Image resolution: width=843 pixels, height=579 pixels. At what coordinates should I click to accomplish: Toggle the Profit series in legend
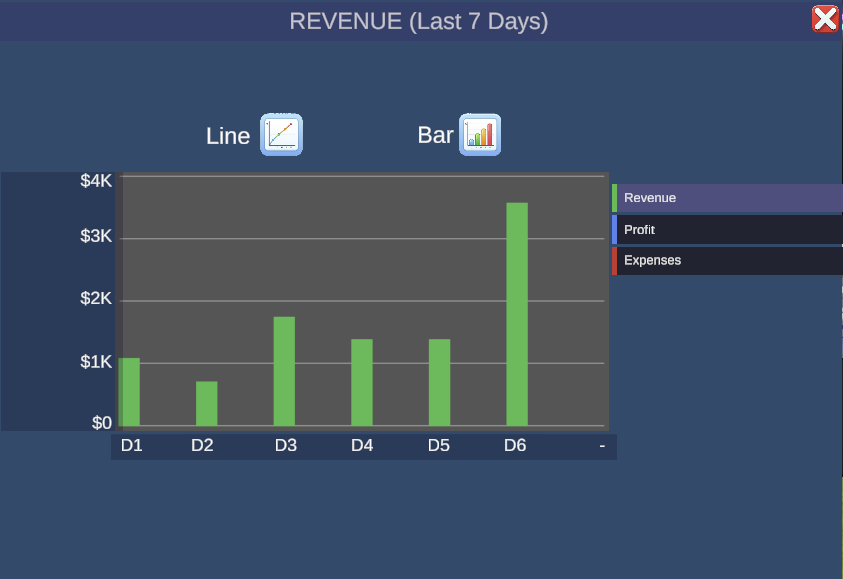click(728, 230)
